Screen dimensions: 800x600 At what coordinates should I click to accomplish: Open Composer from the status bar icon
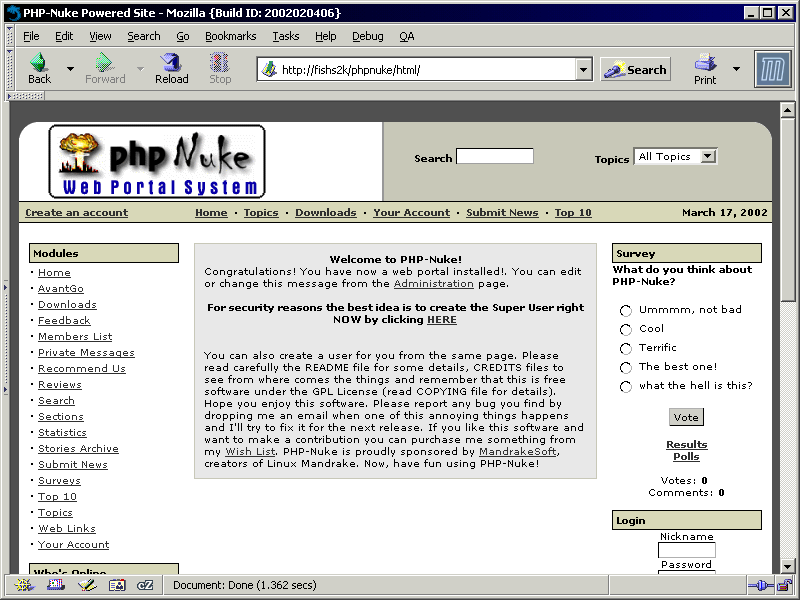point(87,585)
